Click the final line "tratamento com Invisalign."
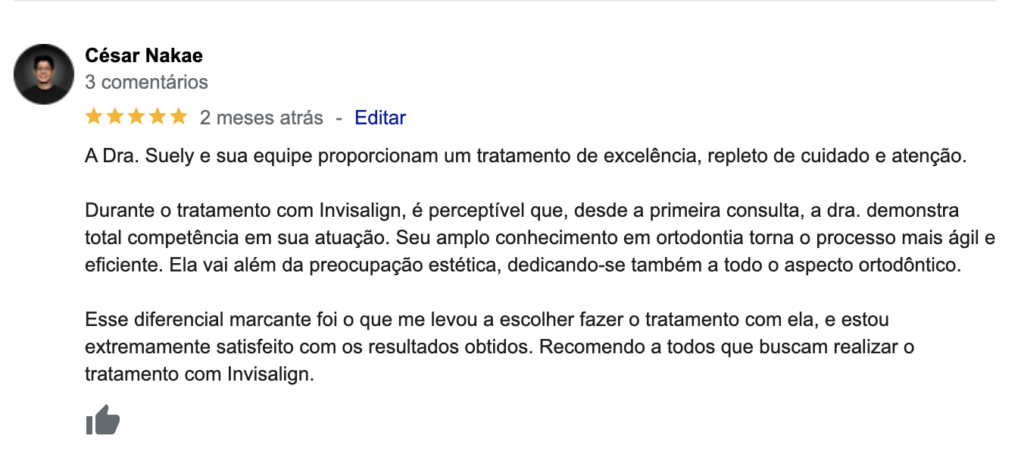 pos(200,374)
